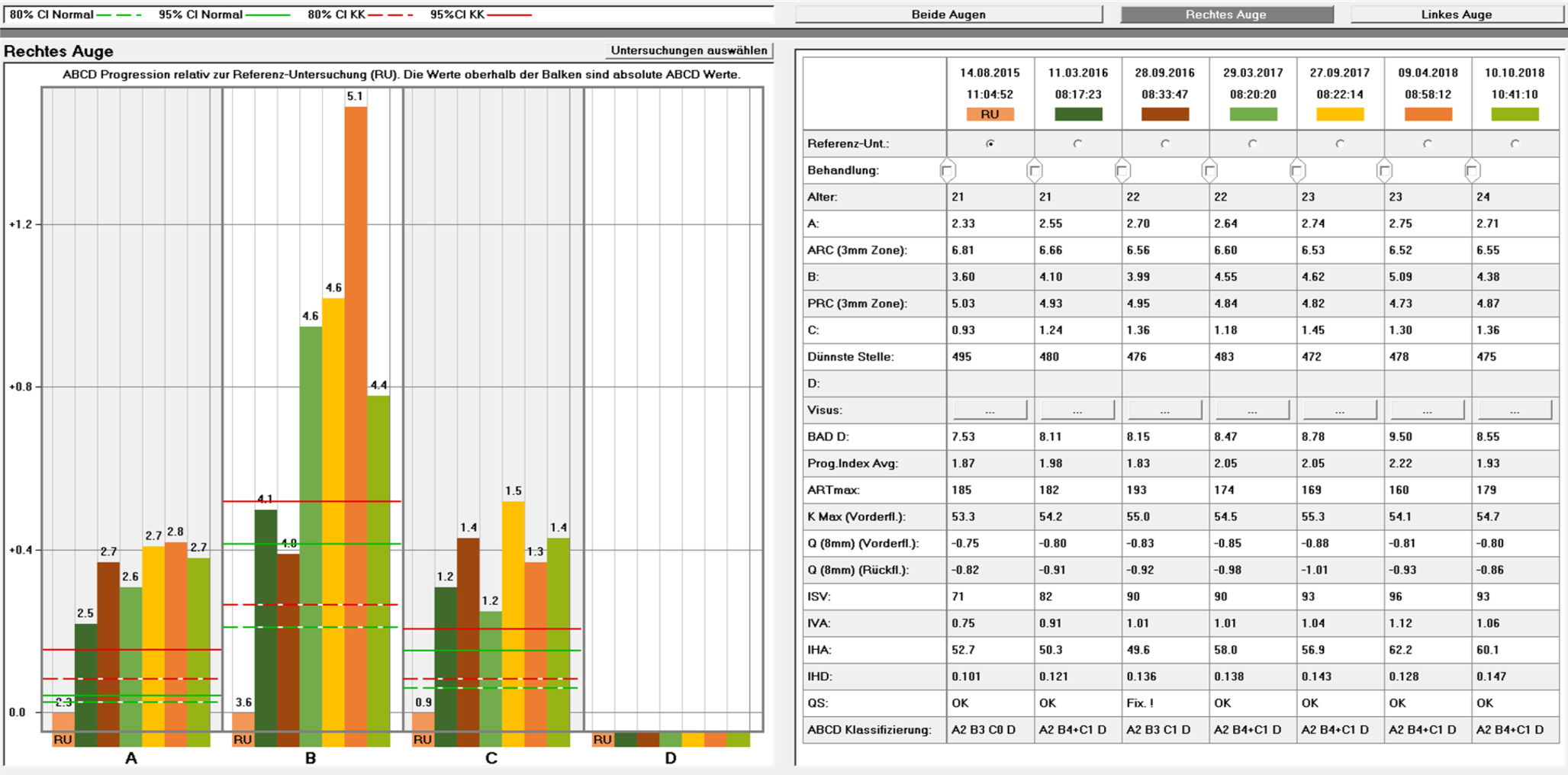Viewport: 1568px width, 775px height.
Task: Set 11.03.2016 exam as reference examination
Action: pyautogui.click(x=1077, y=143)
